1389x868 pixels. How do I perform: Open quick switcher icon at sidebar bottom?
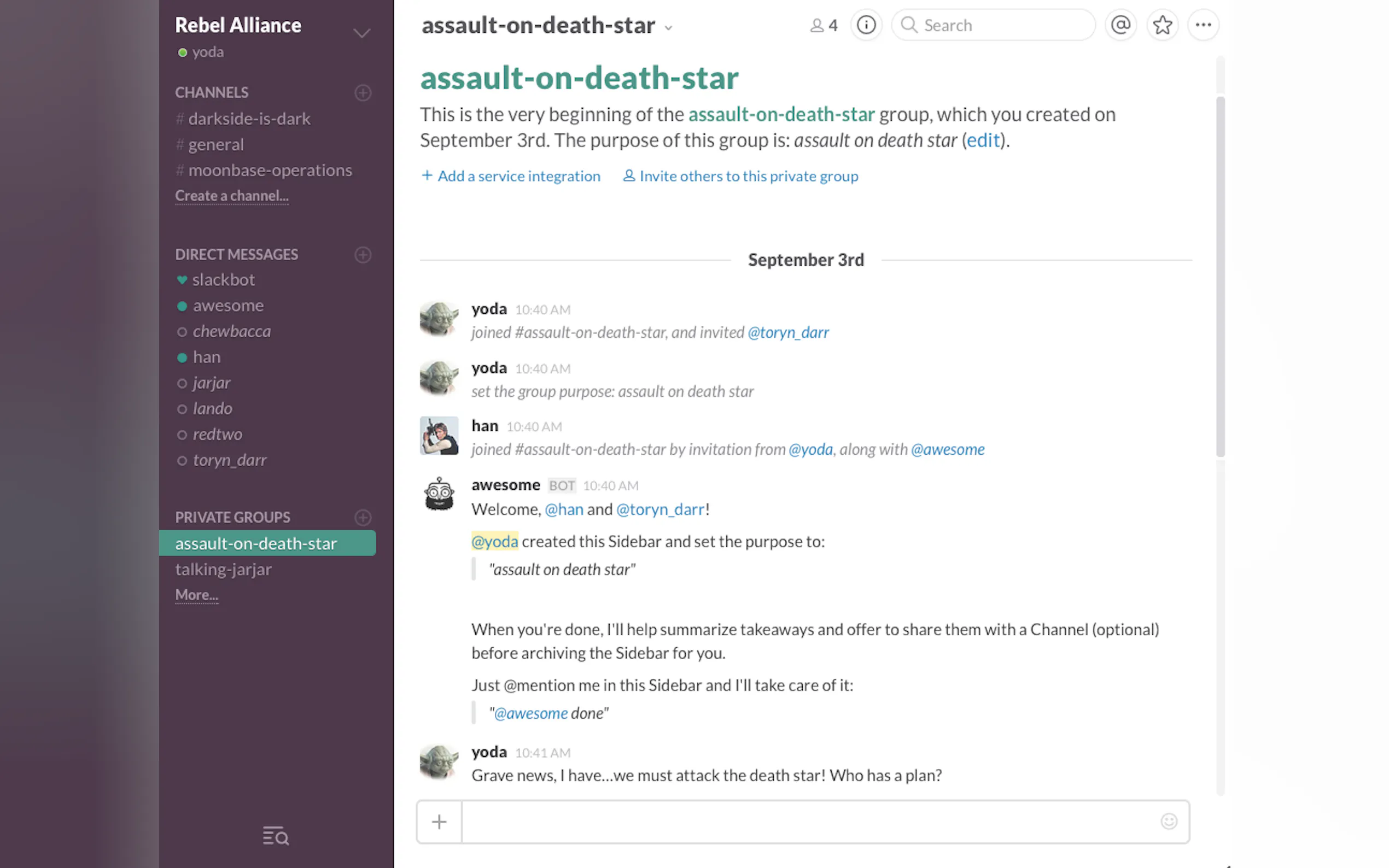tap(276, 836)
